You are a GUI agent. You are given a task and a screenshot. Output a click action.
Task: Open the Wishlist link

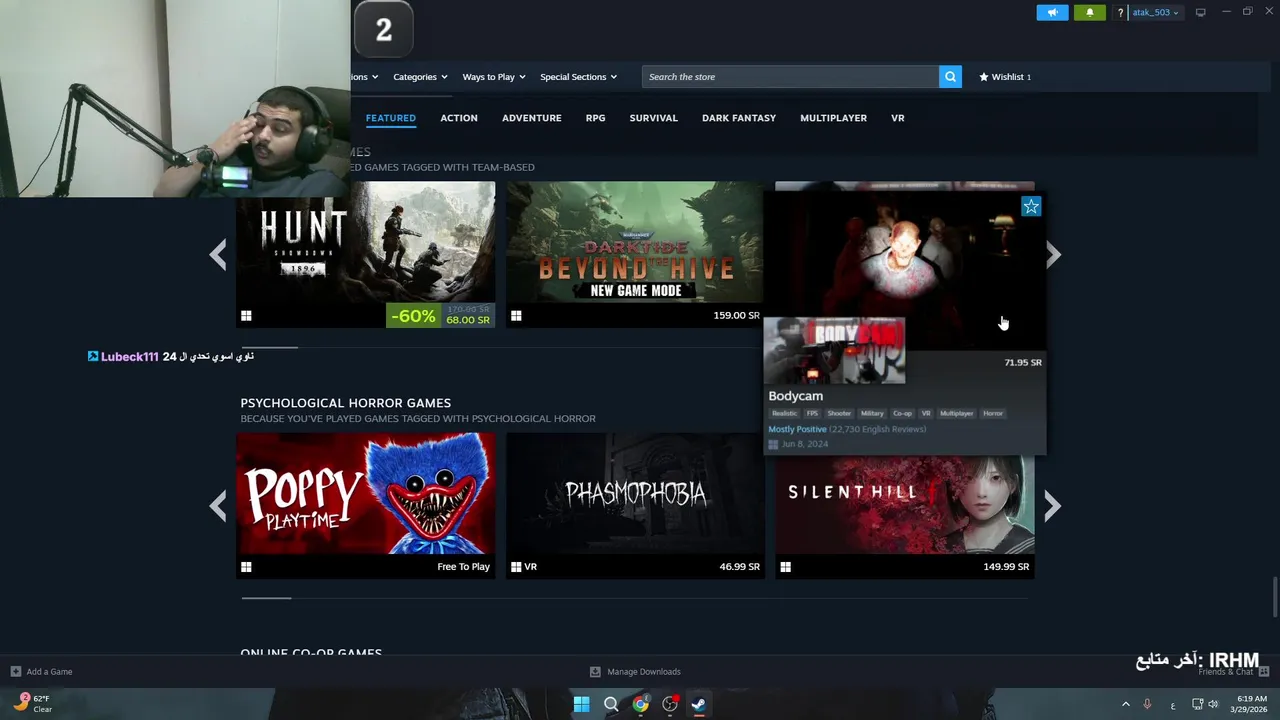click(x=1005, y=77)
